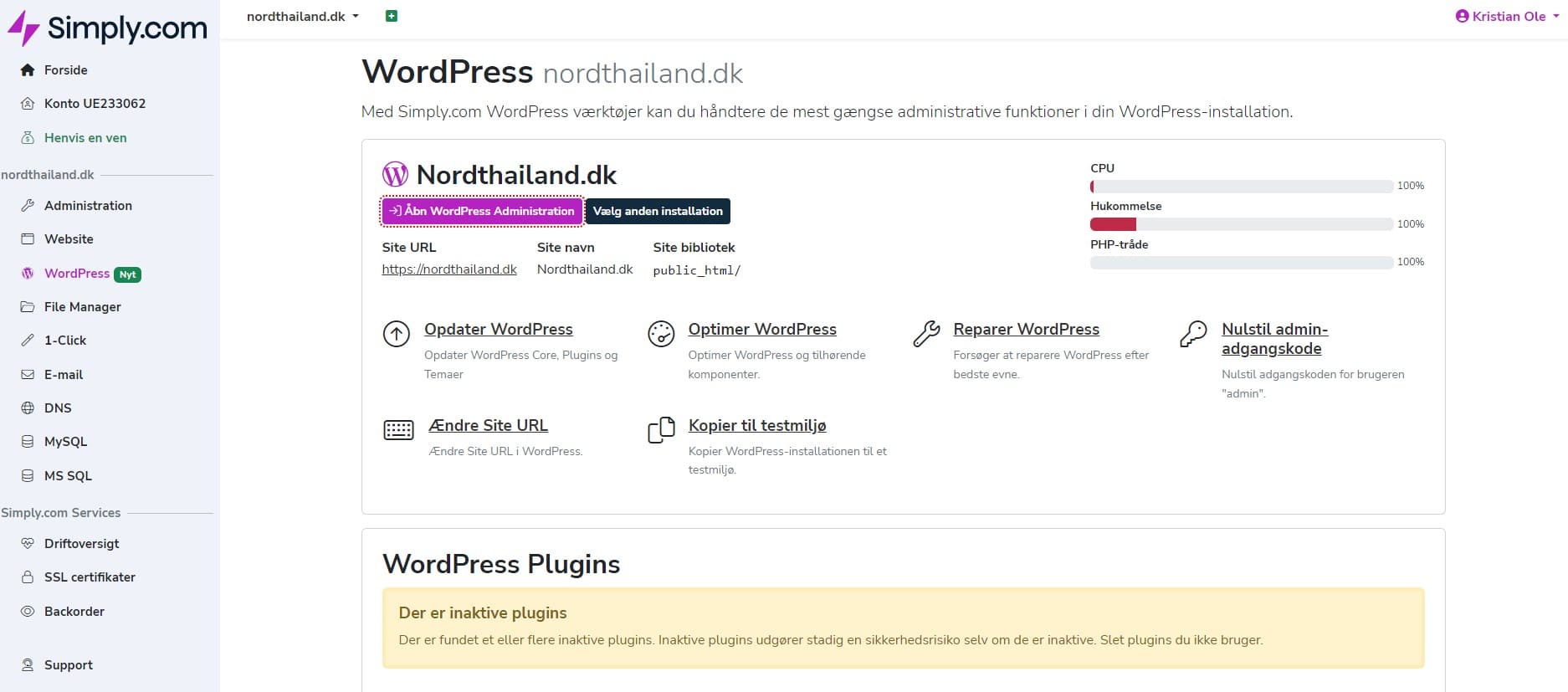Click the Support headset icon
Screen dimensions: 1568x692
28,665
